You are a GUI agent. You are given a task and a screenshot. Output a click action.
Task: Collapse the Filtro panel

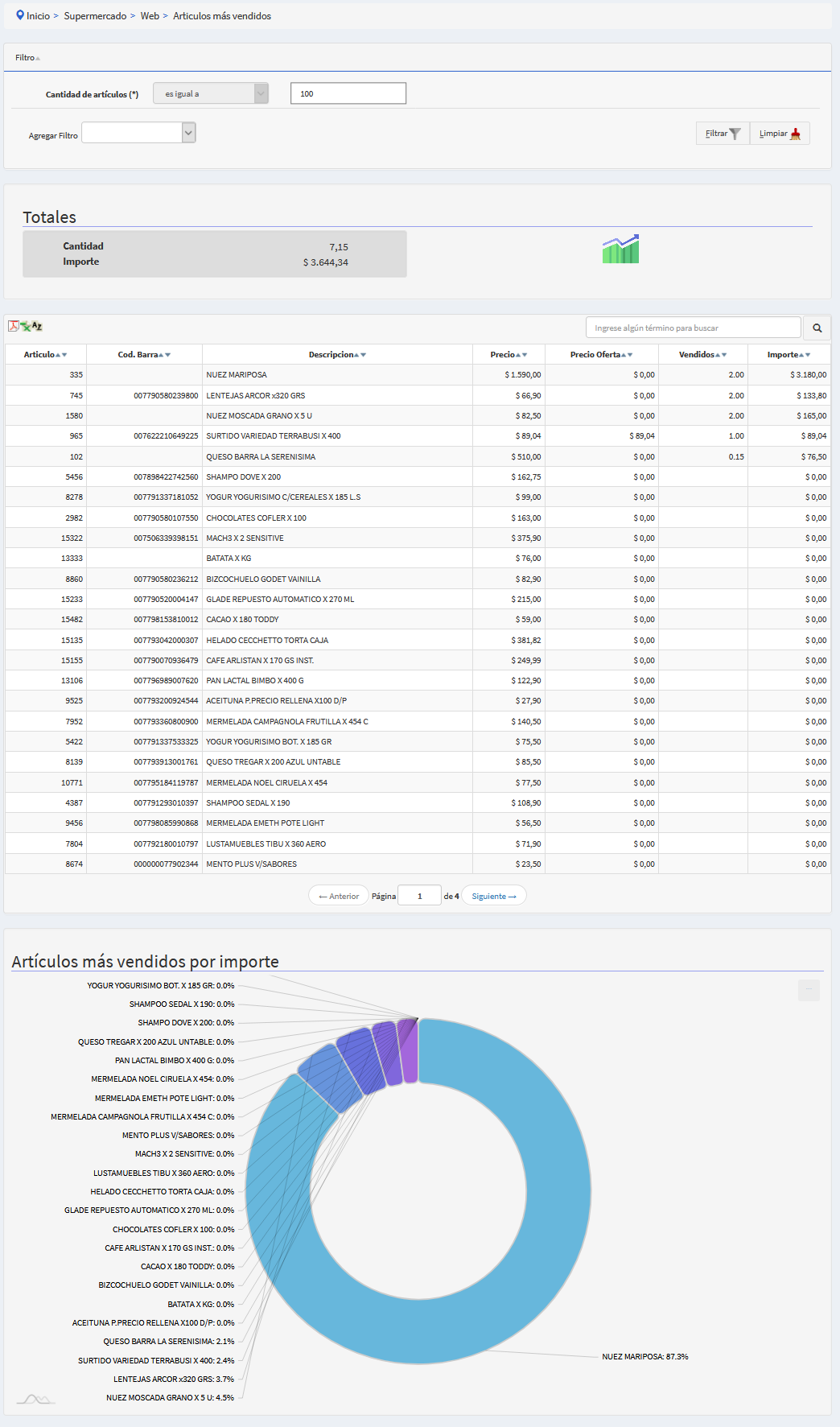click(x=27, y=58)
